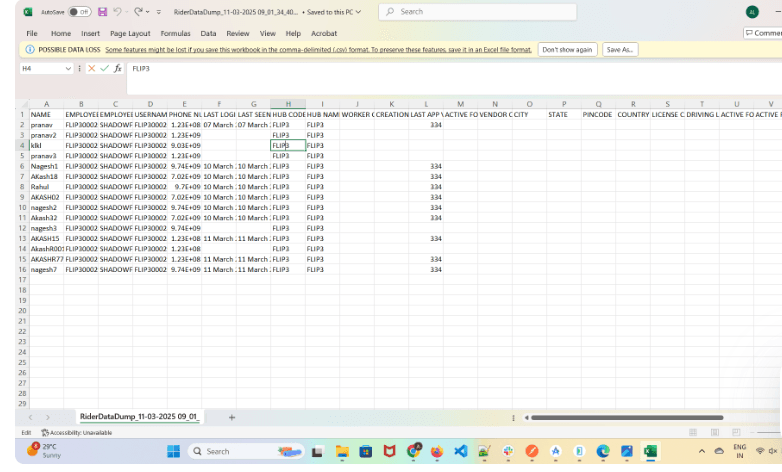
Task: Open McAfee from taskbar
Action: tap(390, 451)
